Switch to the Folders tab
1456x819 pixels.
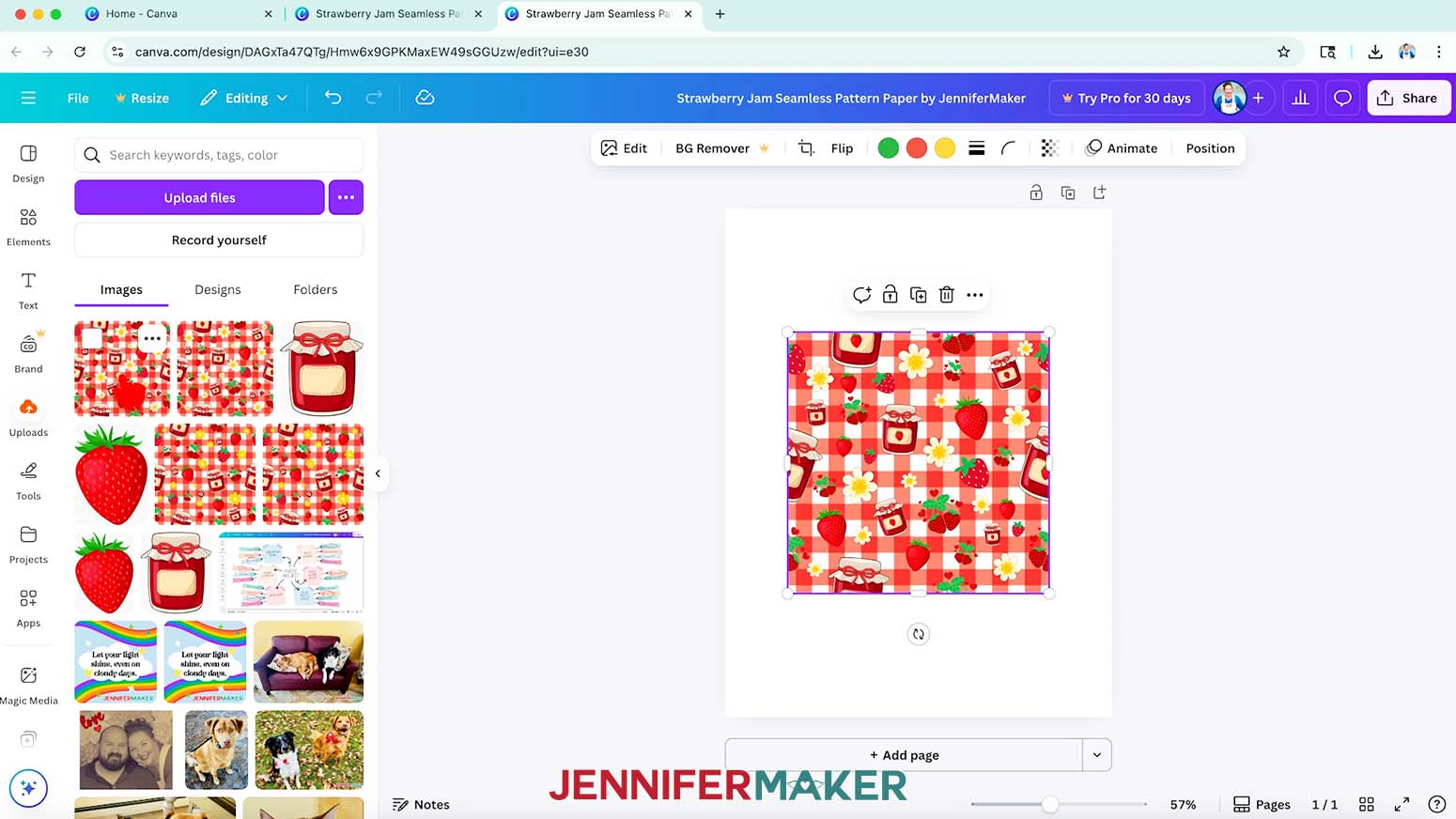(x=315, y=289)
